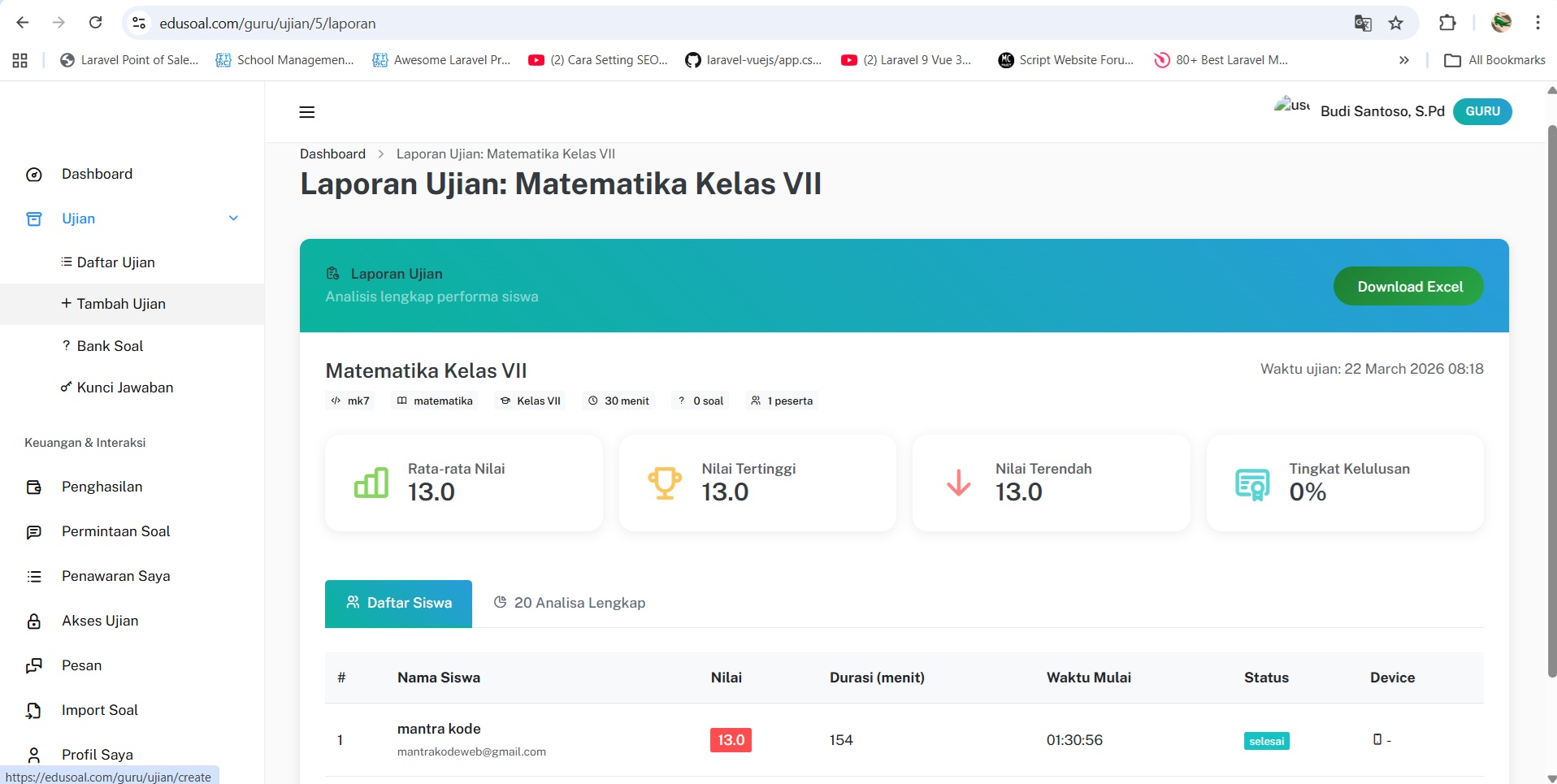The height and width of the screenshot is (784, 1557).
Task: Bookmark the page via the star icon
Action: 1396,23
